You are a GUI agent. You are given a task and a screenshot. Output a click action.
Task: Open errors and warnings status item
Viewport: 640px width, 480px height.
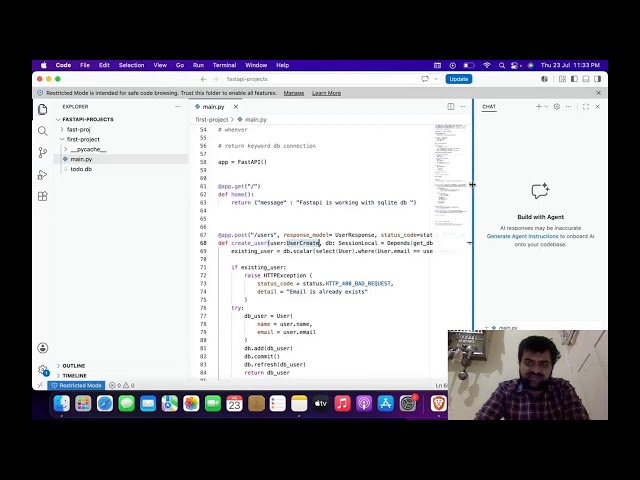[122, 385]
